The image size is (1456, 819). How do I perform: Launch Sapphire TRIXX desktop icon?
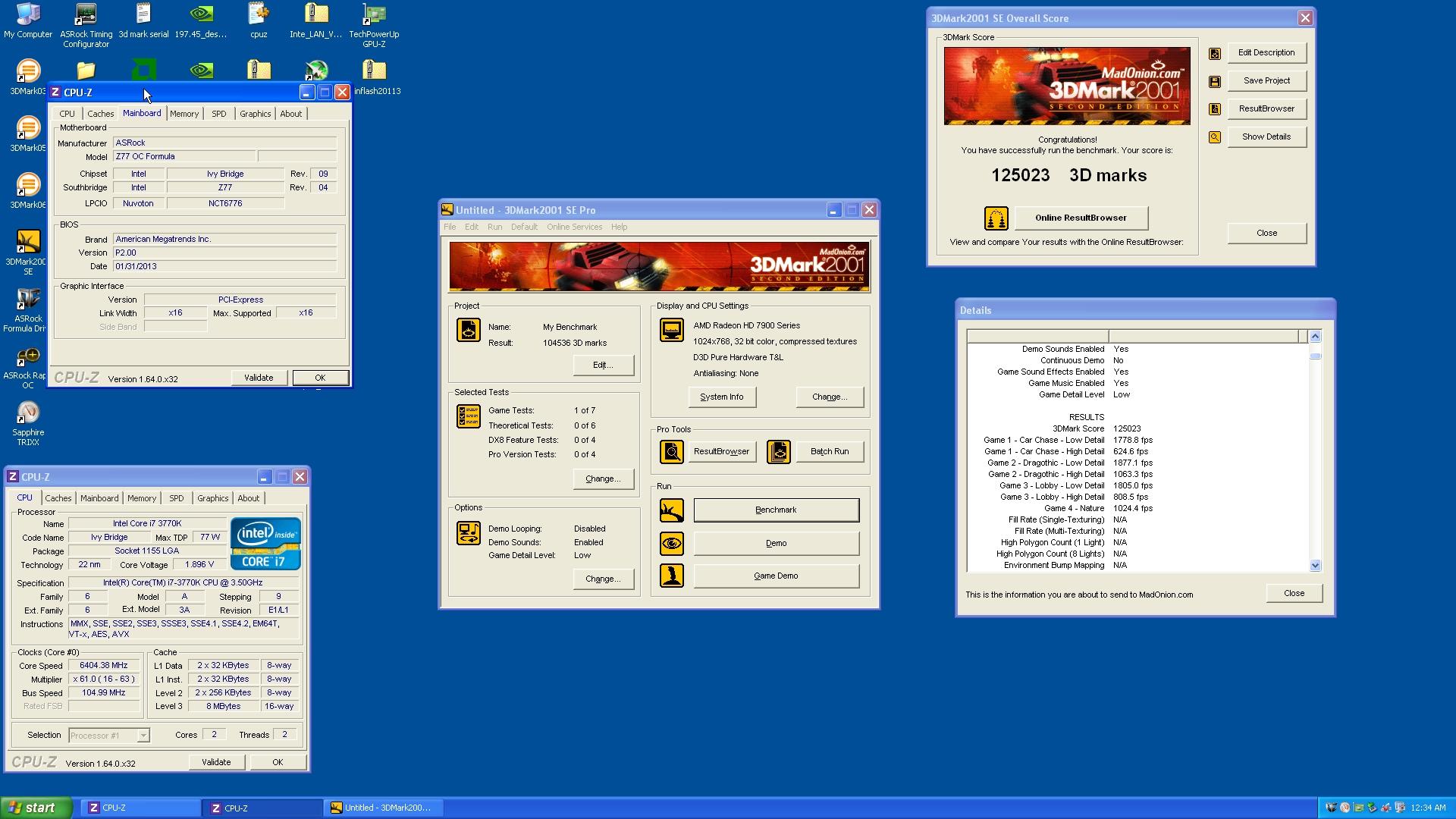28,423
